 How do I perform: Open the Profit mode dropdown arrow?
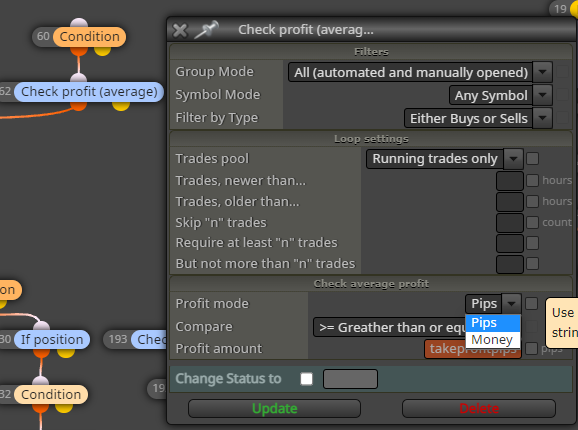click(511, 304)
